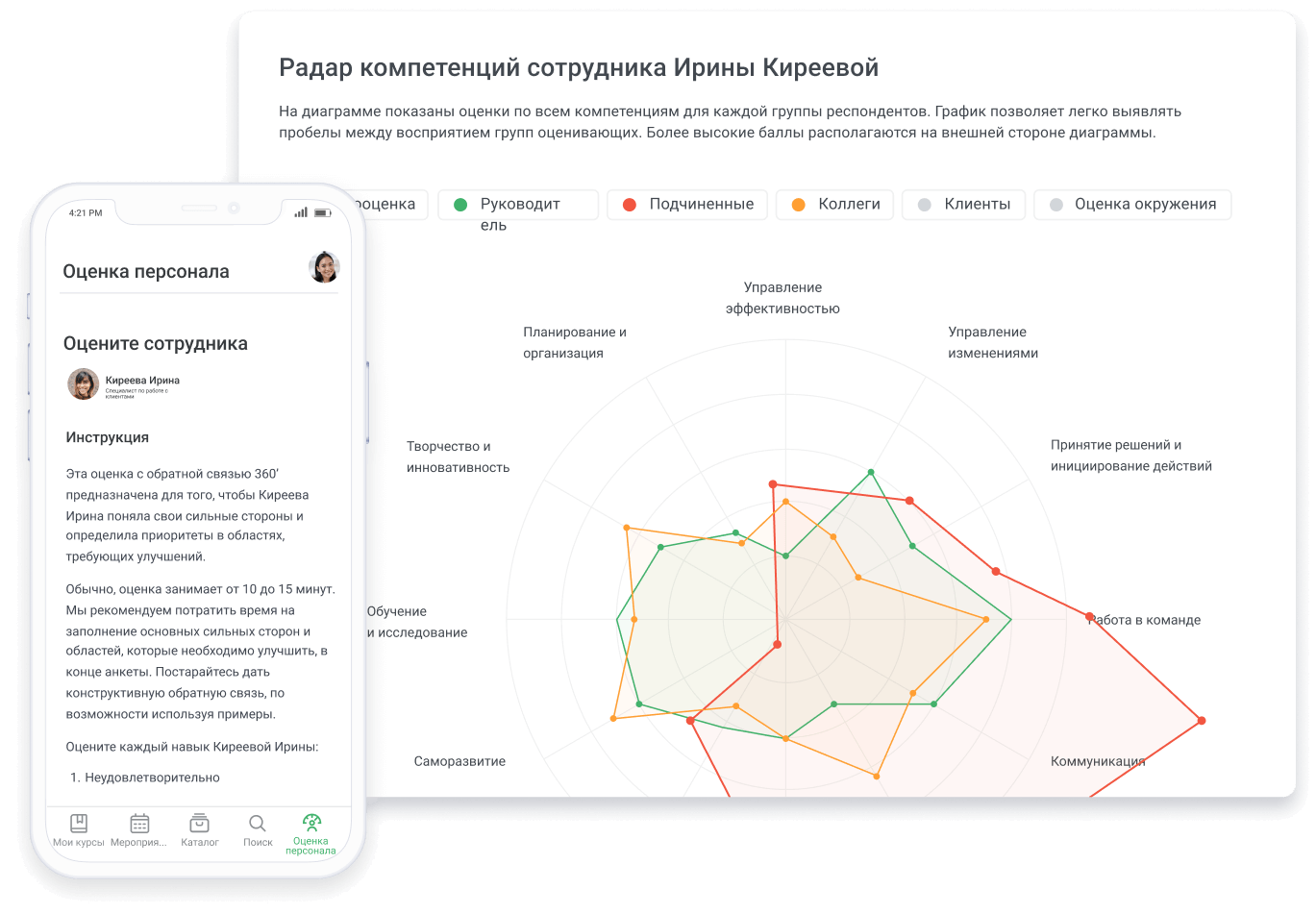Open the Мои курсы tab icon
The image size is (1316, 914).
79,824
